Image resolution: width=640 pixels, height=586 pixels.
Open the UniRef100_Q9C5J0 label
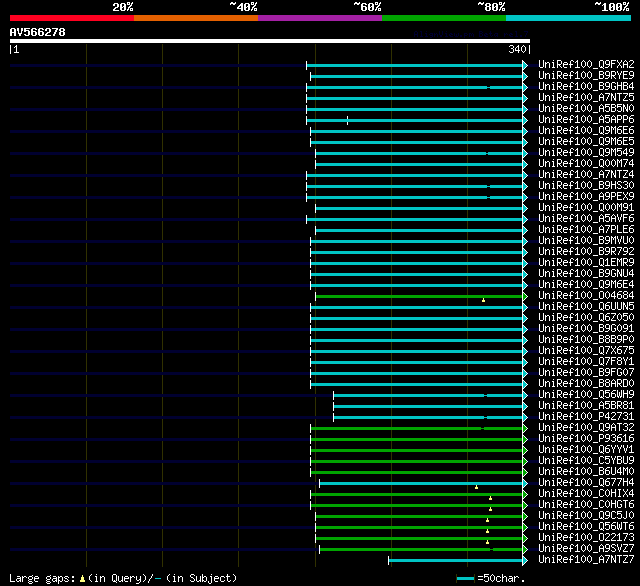(586, 516)
